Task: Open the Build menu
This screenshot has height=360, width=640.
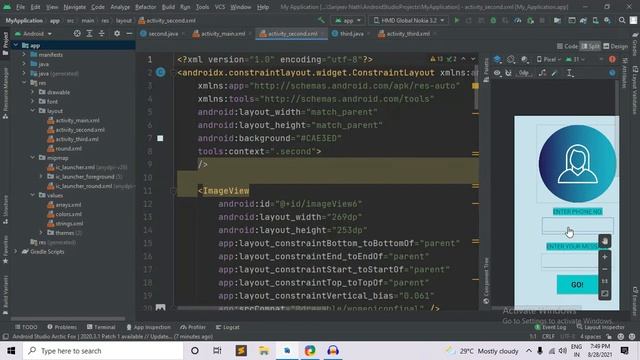Action: click(168, 7)
